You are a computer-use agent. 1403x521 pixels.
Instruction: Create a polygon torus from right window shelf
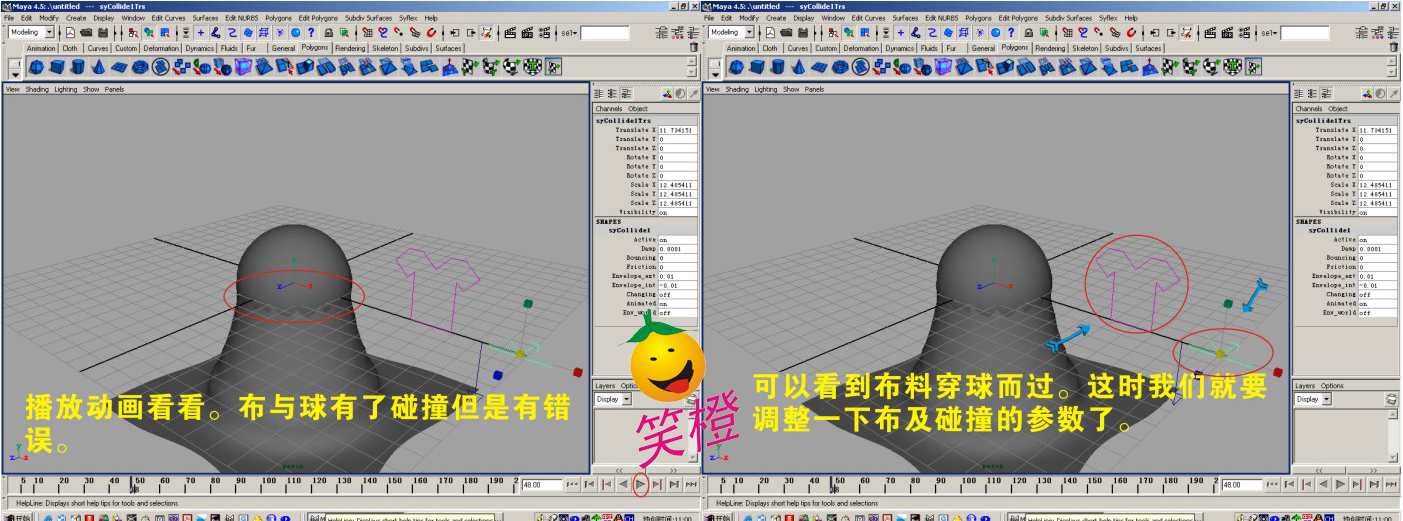(x=841, y=68)
